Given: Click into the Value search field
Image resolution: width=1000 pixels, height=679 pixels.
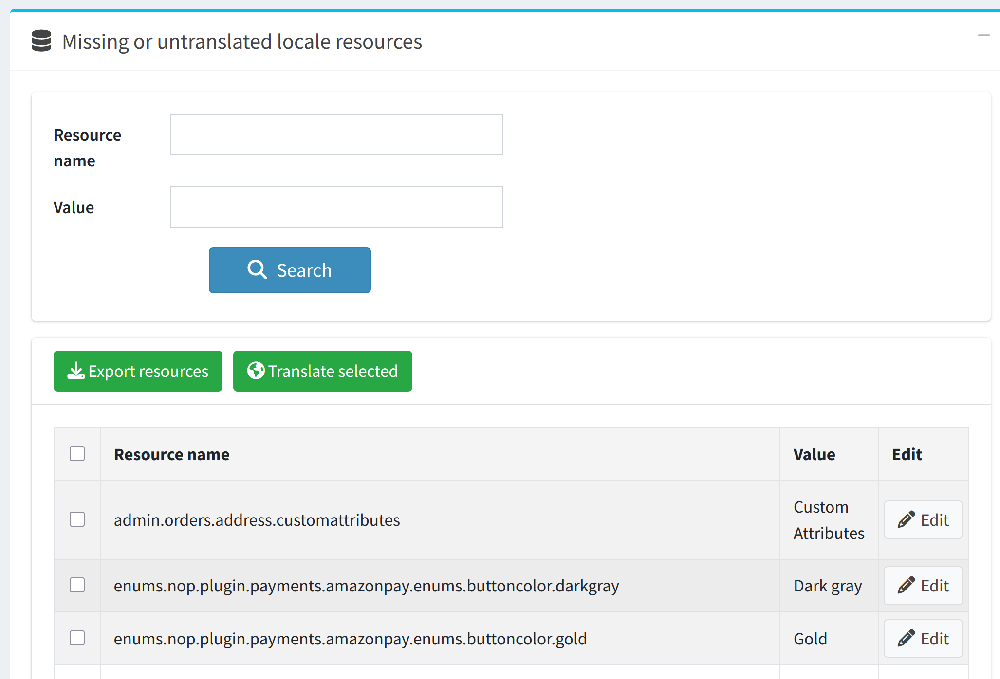Looking at the screenshot, I should tap(336, 207).
